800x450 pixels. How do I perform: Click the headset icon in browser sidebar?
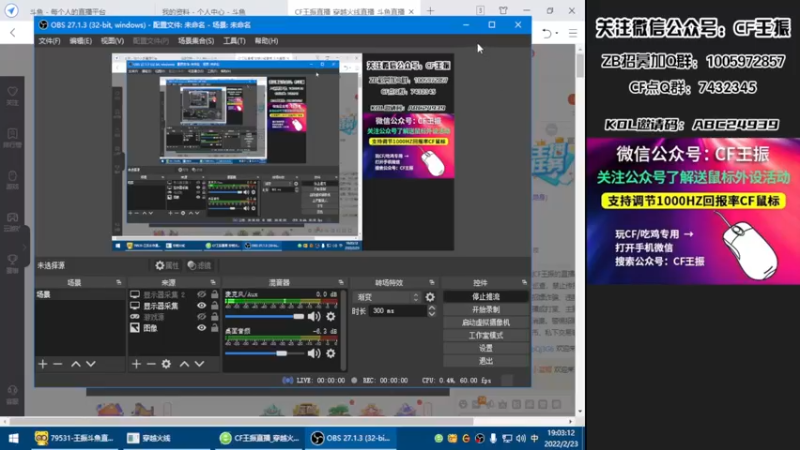click(x=12, y=391)
